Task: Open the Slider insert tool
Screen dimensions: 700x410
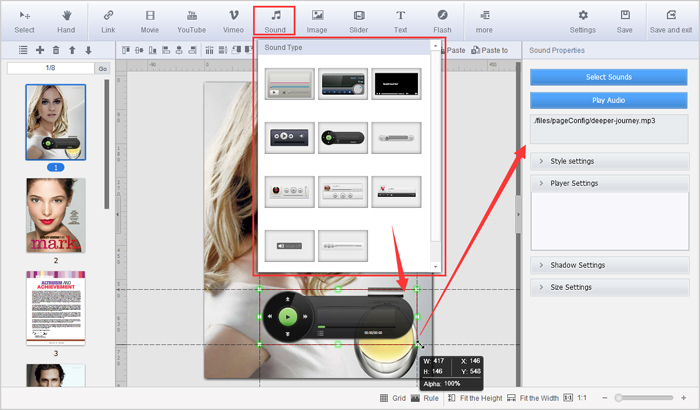Action: click(359, 21)
